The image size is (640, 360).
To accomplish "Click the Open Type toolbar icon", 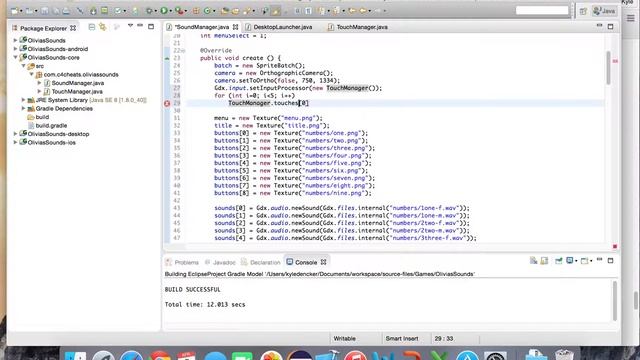I will click(225, 11).
